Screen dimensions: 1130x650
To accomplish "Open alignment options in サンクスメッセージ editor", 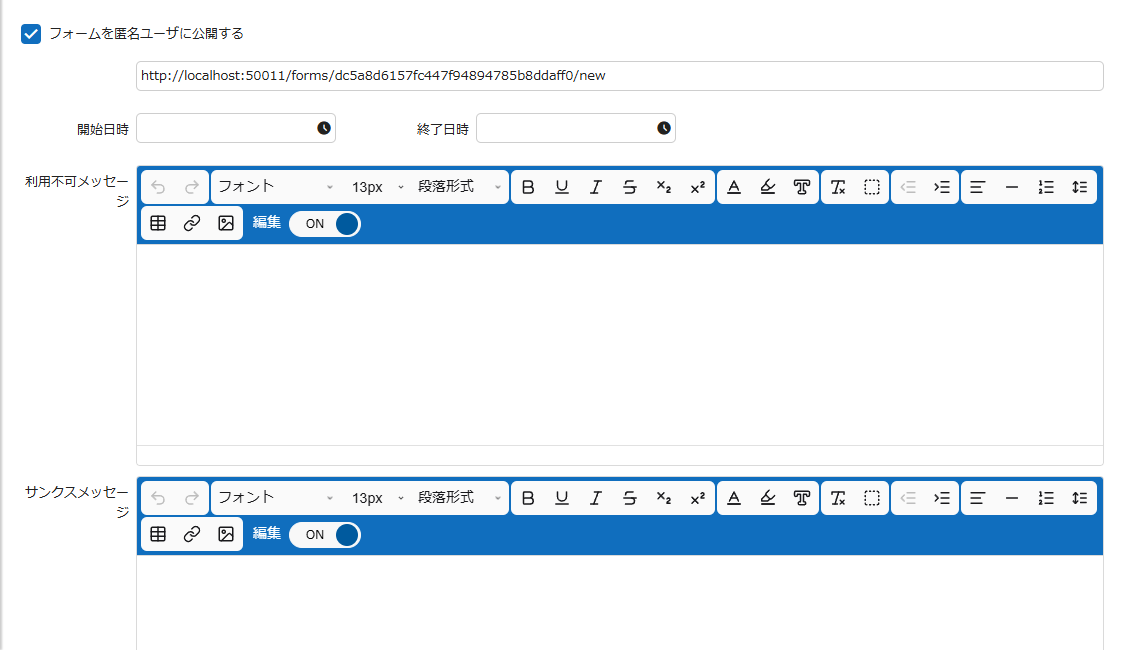I will tap(977, 498).
